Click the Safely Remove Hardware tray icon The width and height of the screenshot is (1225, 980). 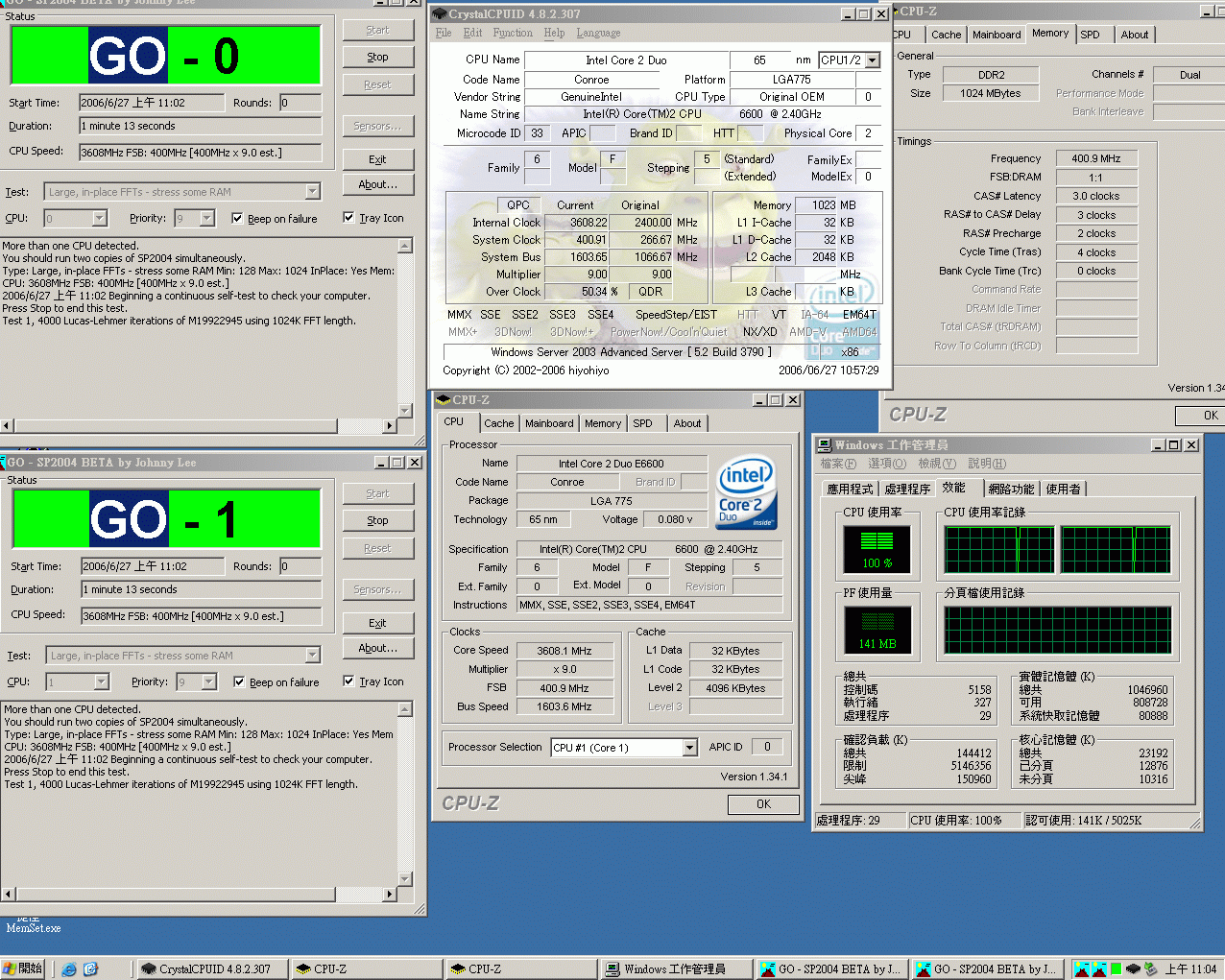[x=1150, y=968]
